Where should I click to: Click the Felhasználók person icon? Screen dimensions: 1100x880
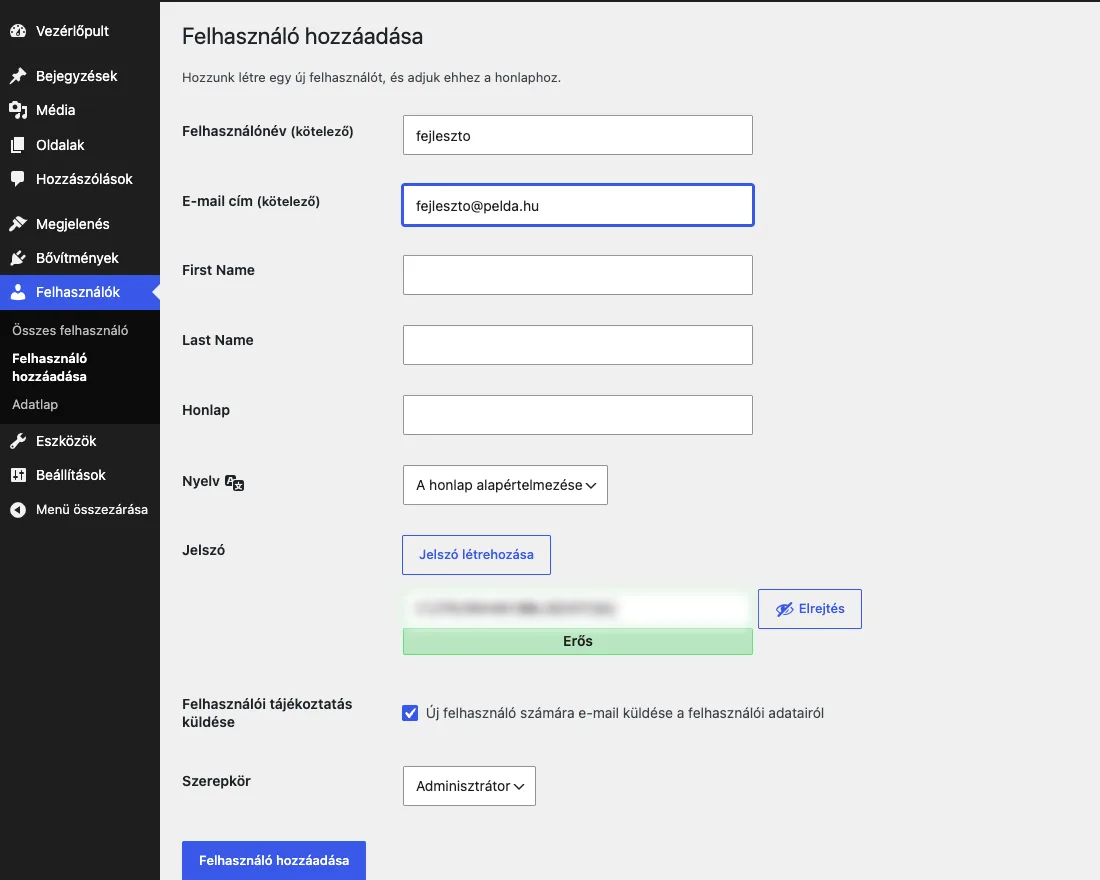(18, 292)
